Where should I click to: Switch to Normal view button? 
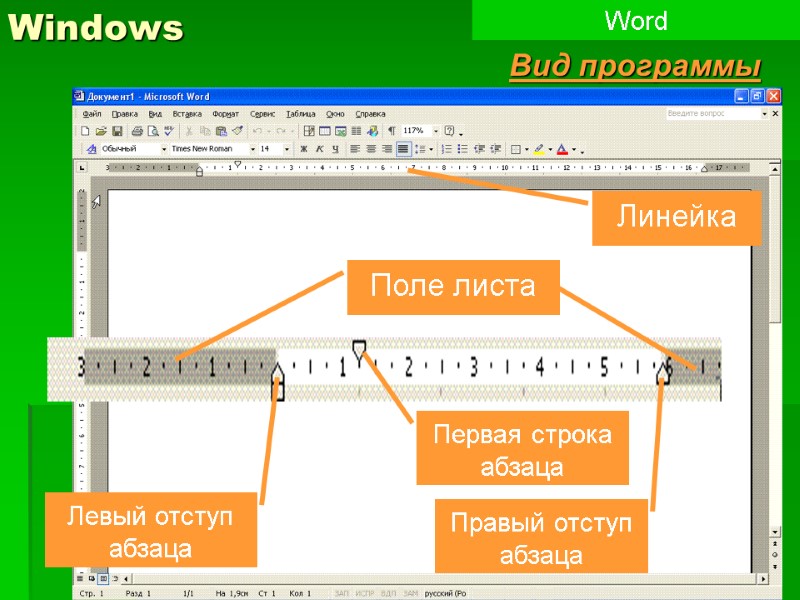point(80,579)
